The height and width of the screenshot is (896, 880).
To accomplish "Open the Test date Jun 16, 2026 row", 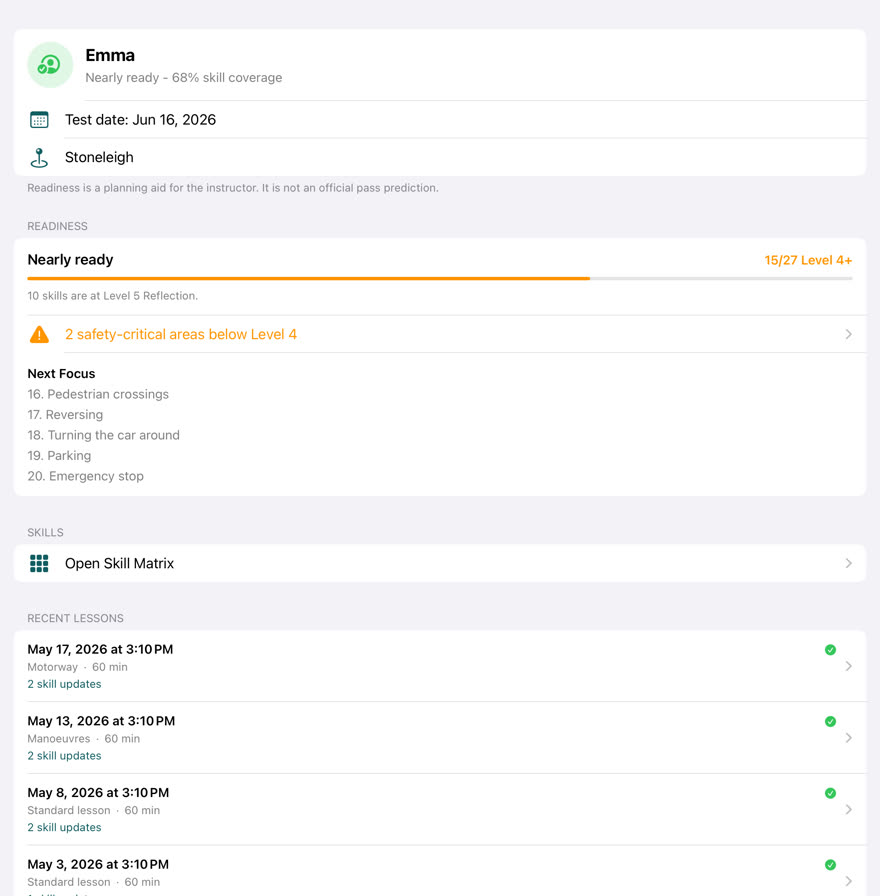I will pos(440,120).
